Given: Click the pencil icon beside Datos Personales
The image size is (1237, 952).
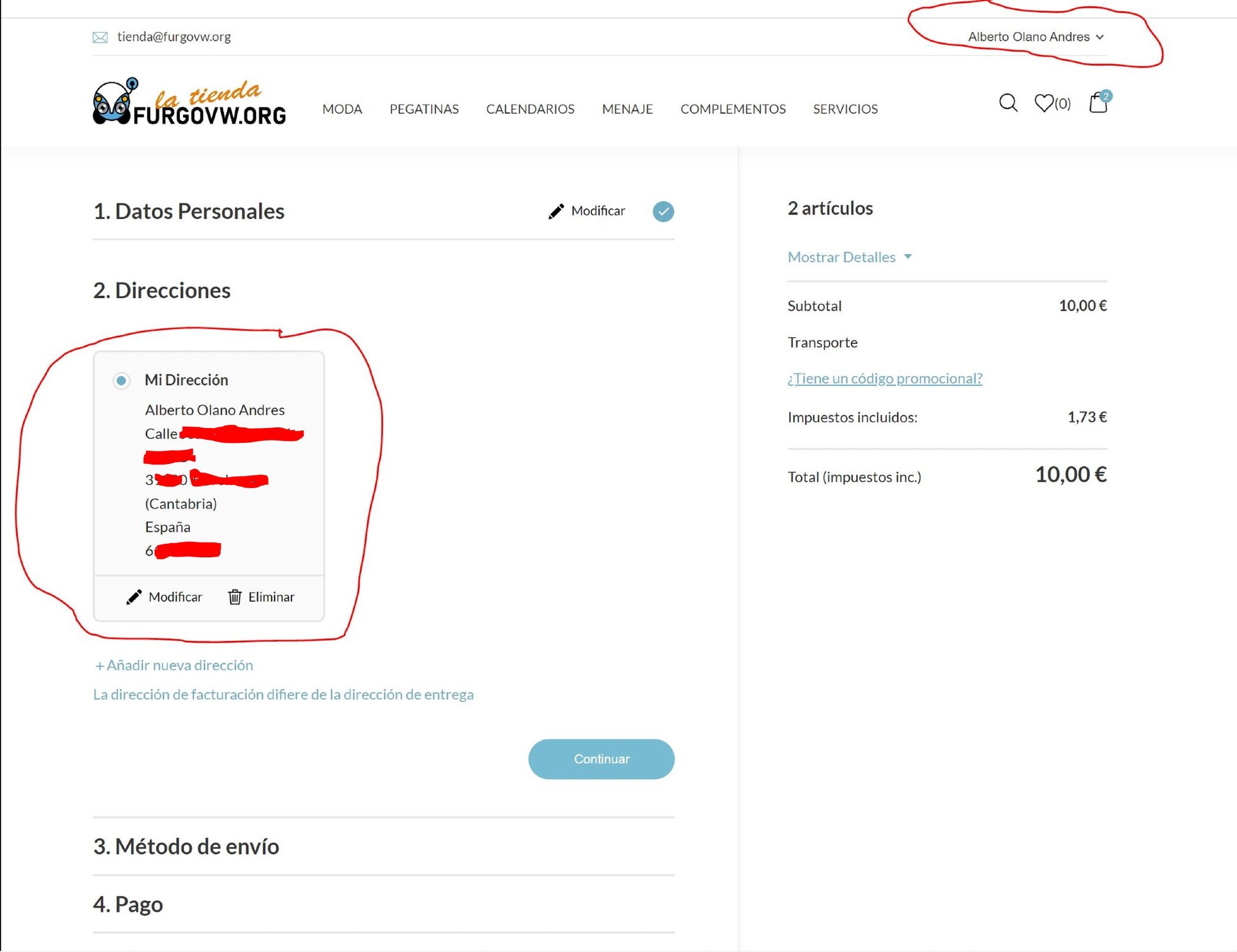Looking at the screenshot, I should click(556, 211).
